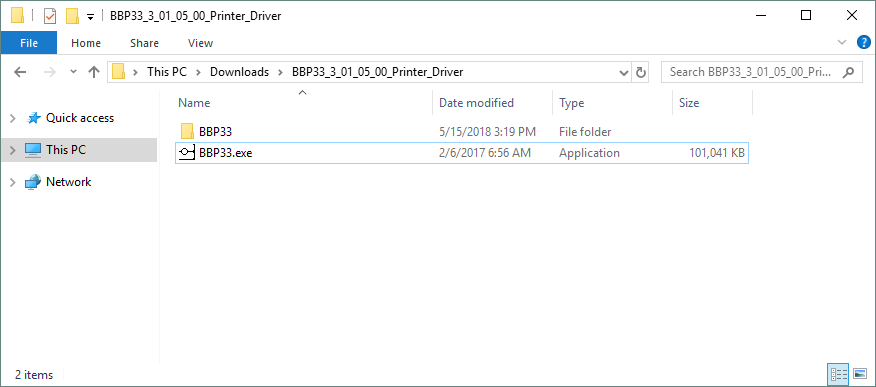This screenshot has width=876, height=387.
Task: Click the This PC monitor icon
Action: tap(34, 150)
